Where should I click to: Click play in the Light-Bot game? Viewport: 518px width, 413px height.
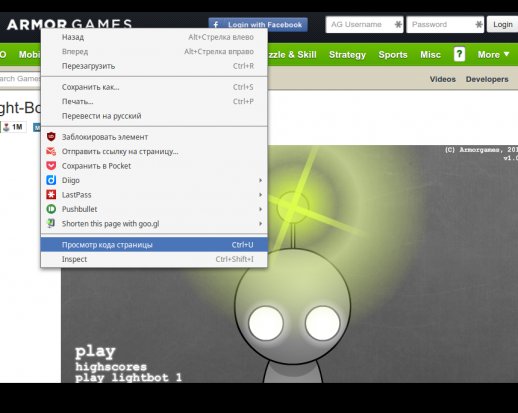95,352
